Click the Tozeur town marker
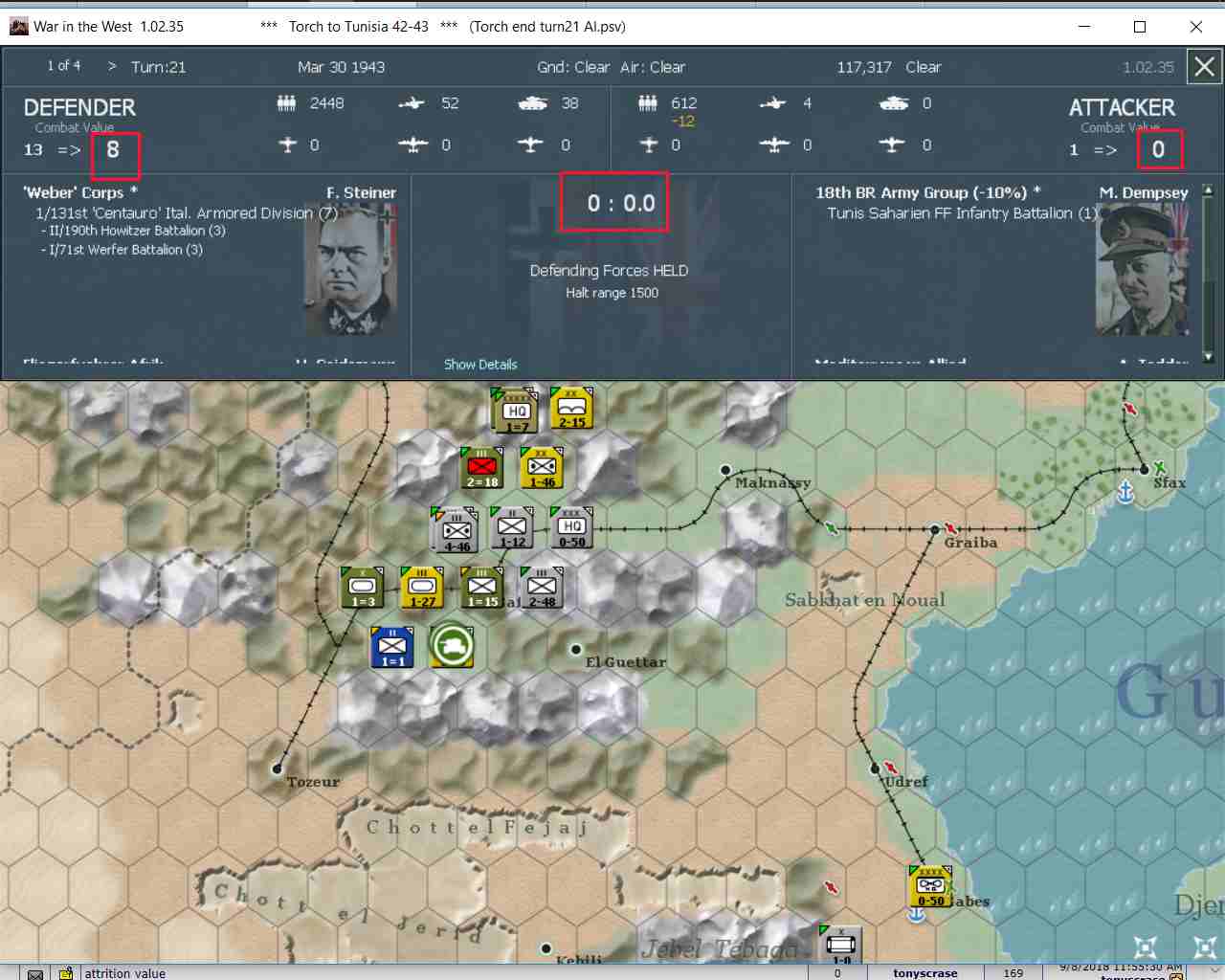The height and width of the screenshot is (980, 1225). click(x=278, y=768)
